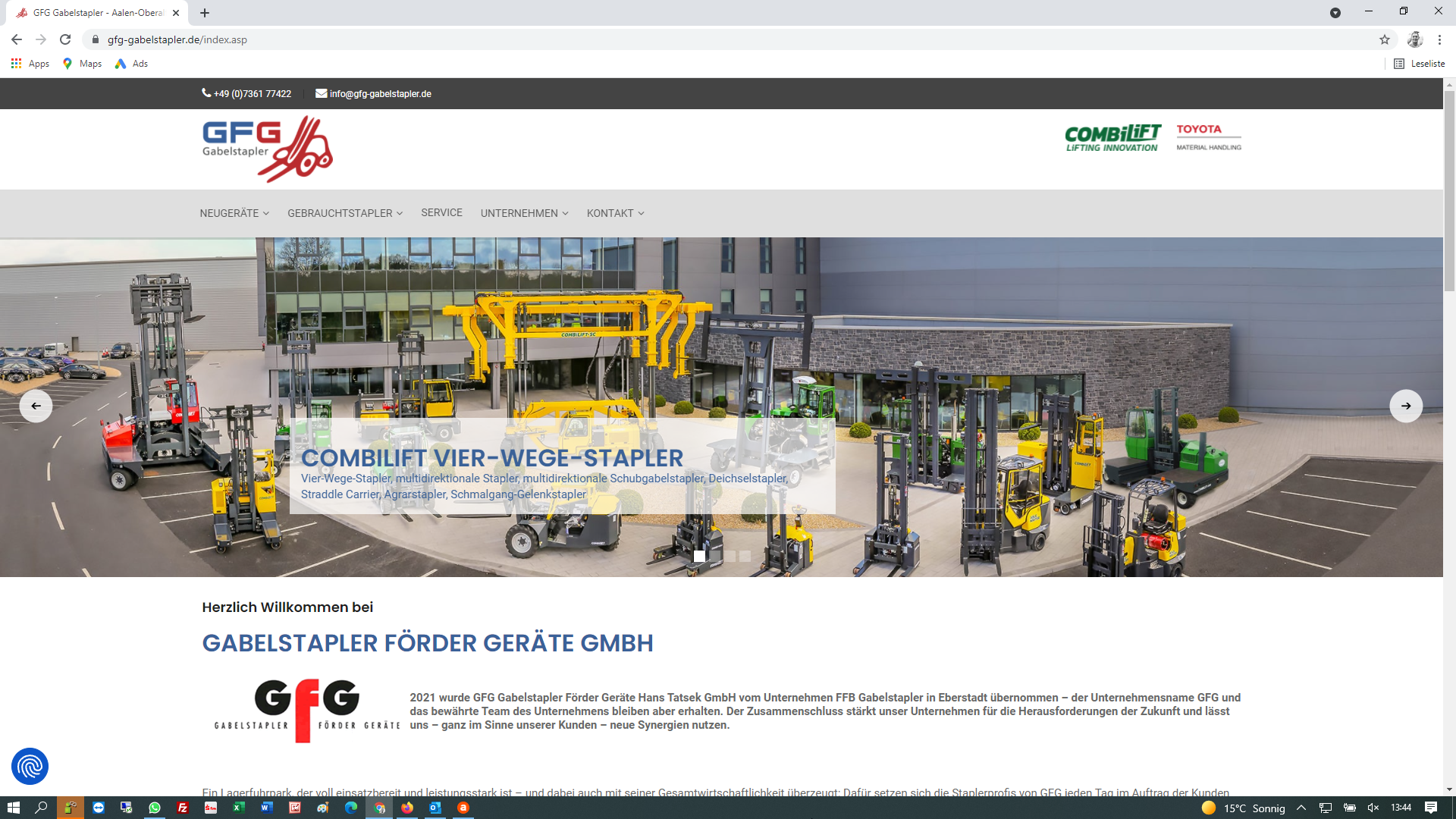Screen dimensions: 1456x819
Task: Open Excel from the taskbar
Action: point(238,808)
